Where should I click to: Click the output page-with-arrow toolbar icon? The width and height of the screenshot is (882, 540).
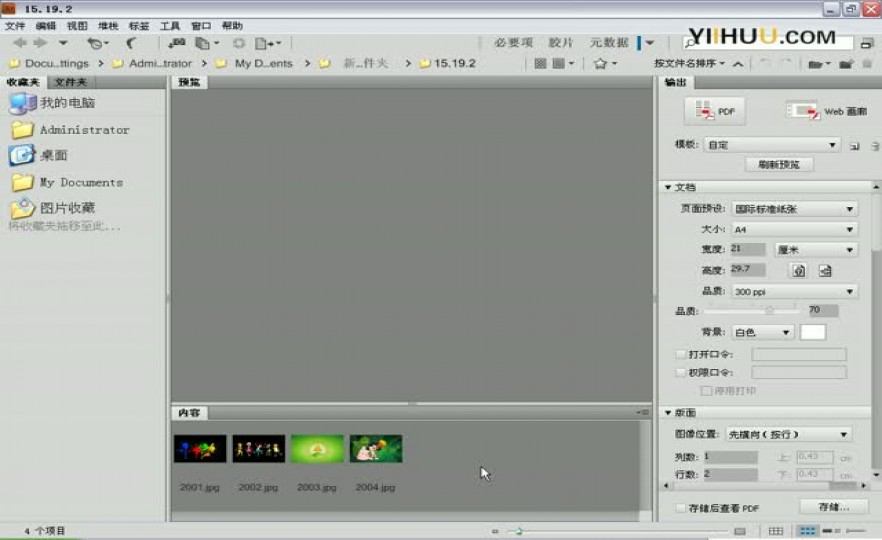coord(268,43)
